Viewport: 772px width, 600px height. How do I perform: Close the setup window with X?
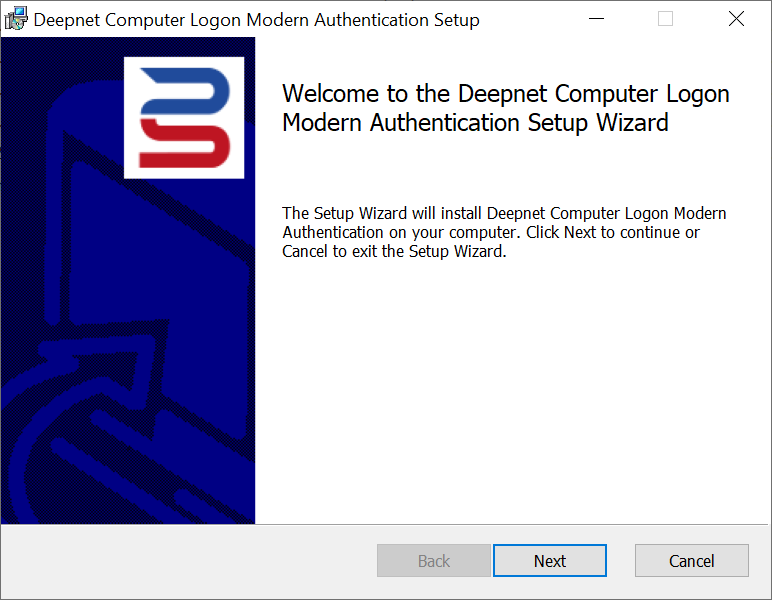pos(735,19)
